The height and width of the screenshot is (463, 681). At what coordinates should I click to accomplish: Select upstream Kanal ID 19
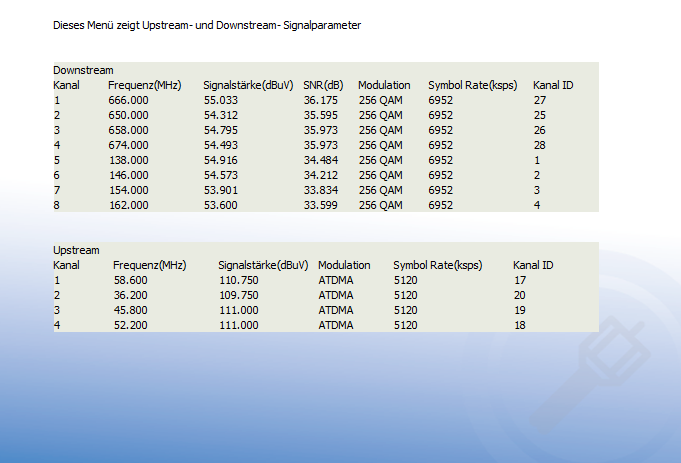click(519, 311)
